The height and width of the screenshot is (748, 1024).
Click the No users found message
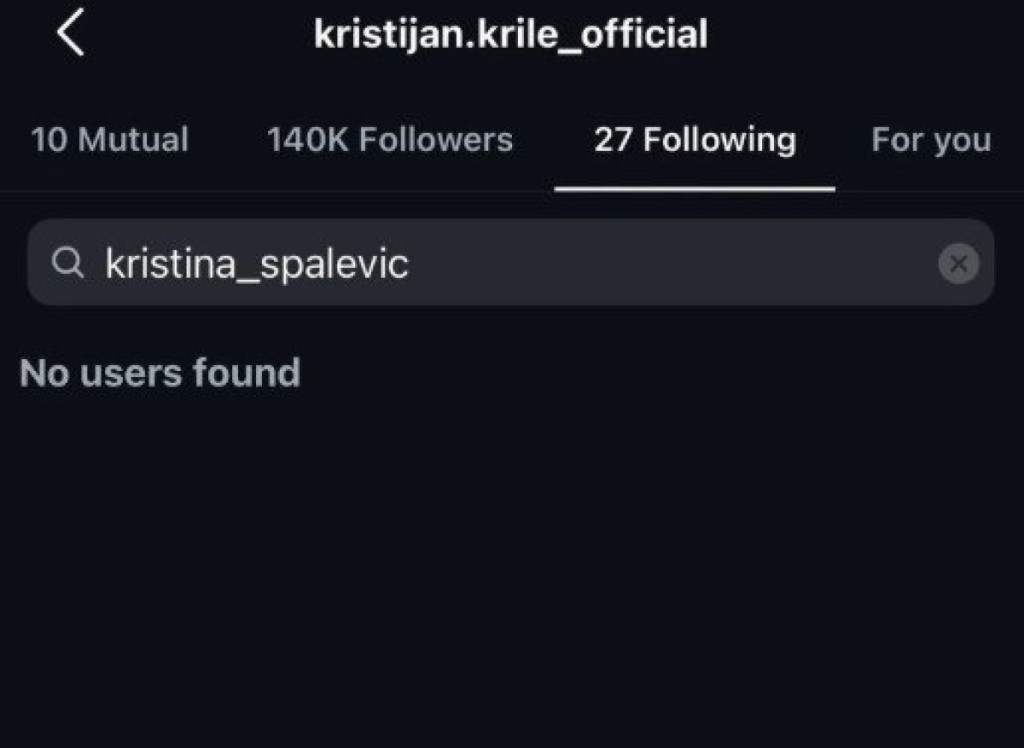160,373
